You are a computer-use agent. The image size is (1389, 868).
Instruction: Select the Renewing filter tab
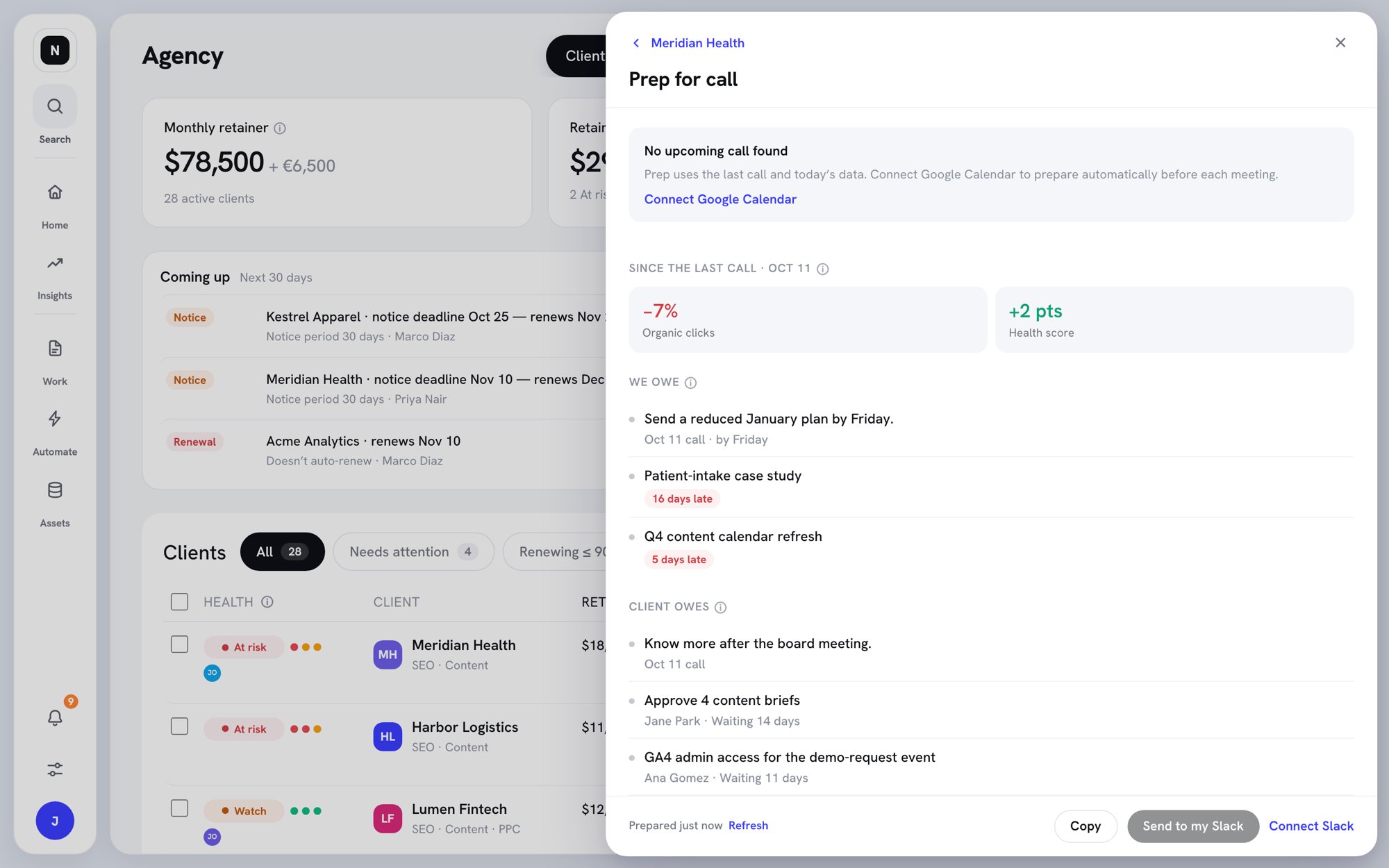click(x=555, y=552)
